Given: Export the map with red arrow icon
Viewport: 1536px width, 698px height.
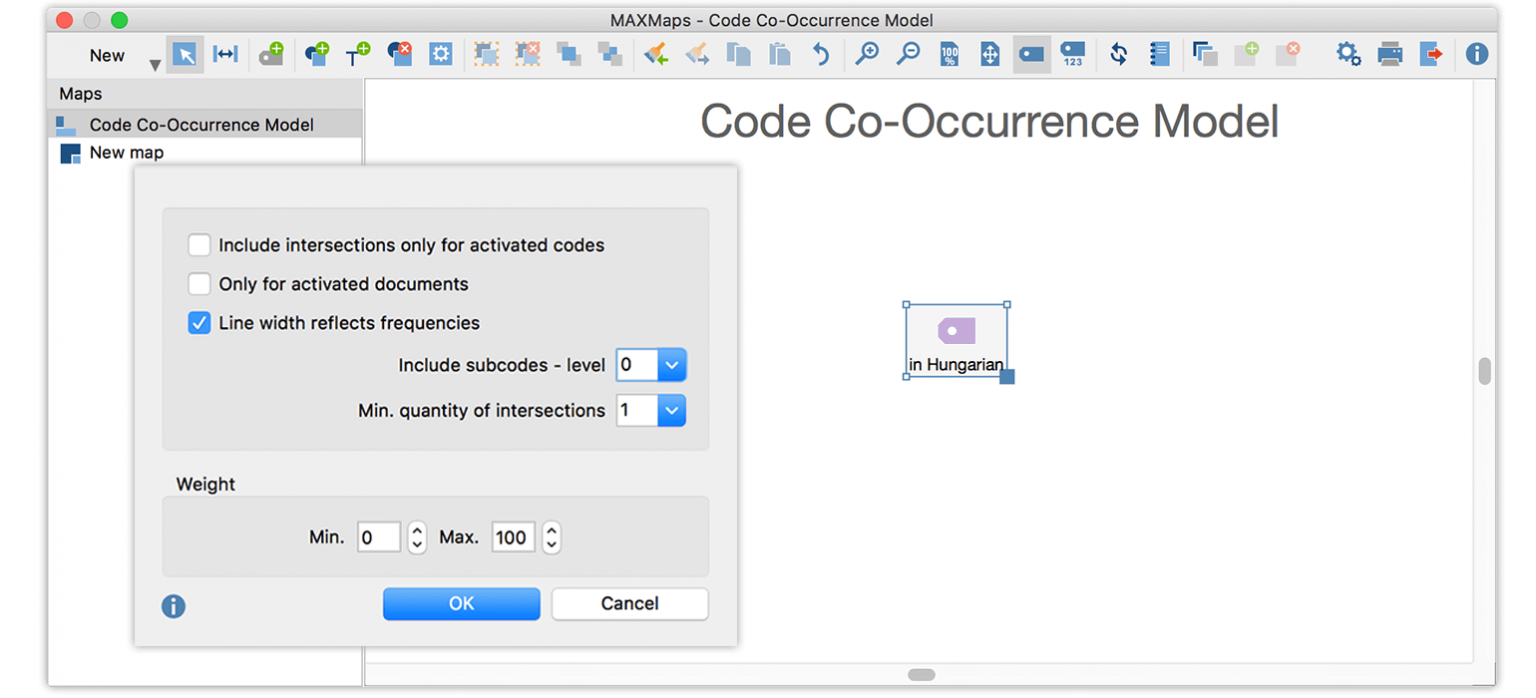Looking at the screenshot, I should point(1431,54).
